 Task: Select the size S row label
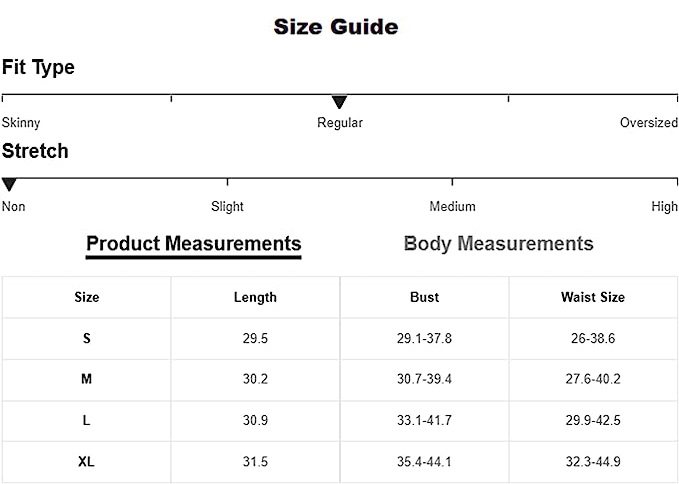(87, 339)
